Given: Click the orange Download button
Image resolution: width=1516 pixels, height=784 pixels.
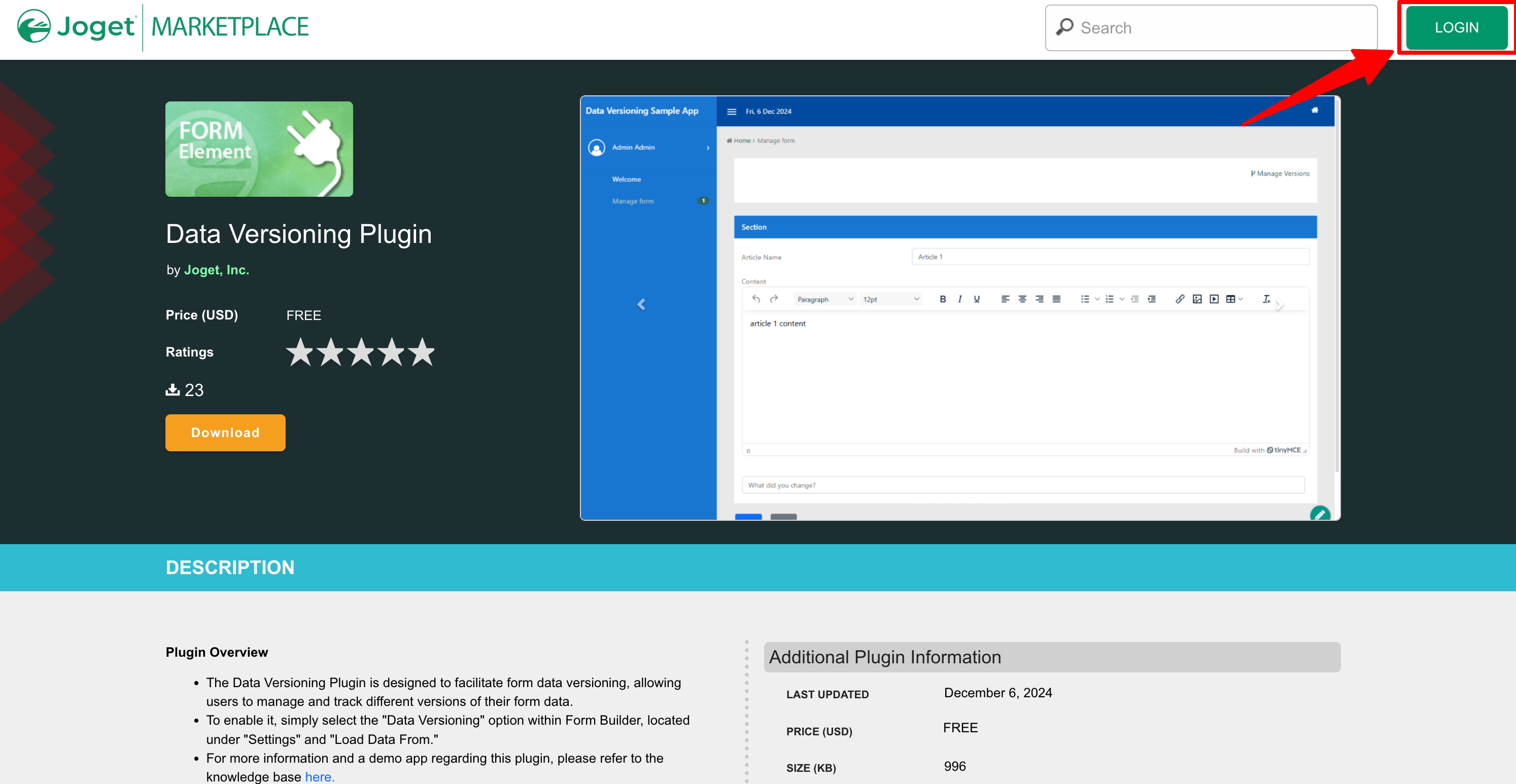Looking at the screenshot, I should pyautogui.click(x=225, y=432).
